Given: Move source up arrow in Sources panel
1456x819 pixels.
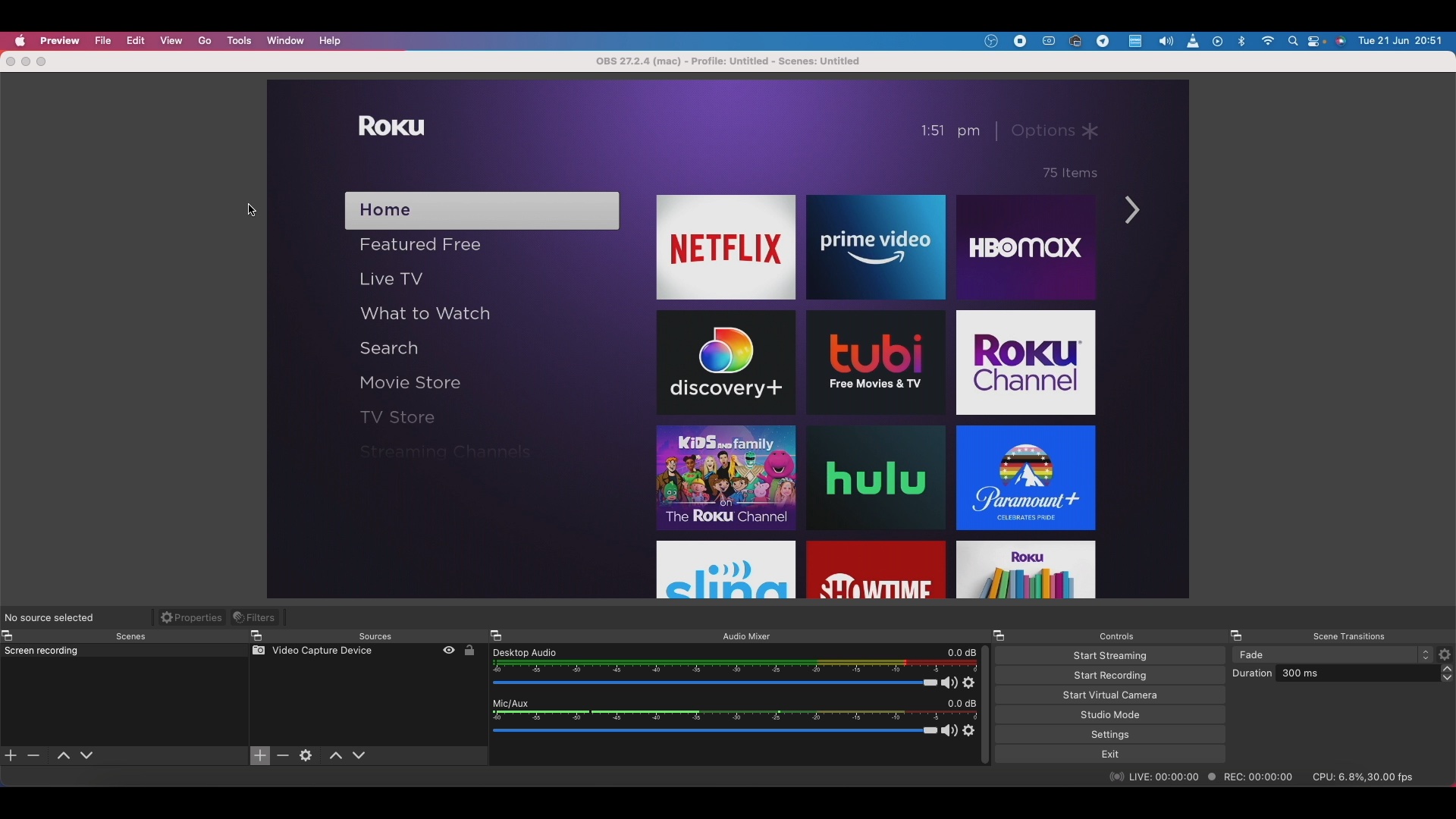Looking at the screenshot, I should coord(337,756).
